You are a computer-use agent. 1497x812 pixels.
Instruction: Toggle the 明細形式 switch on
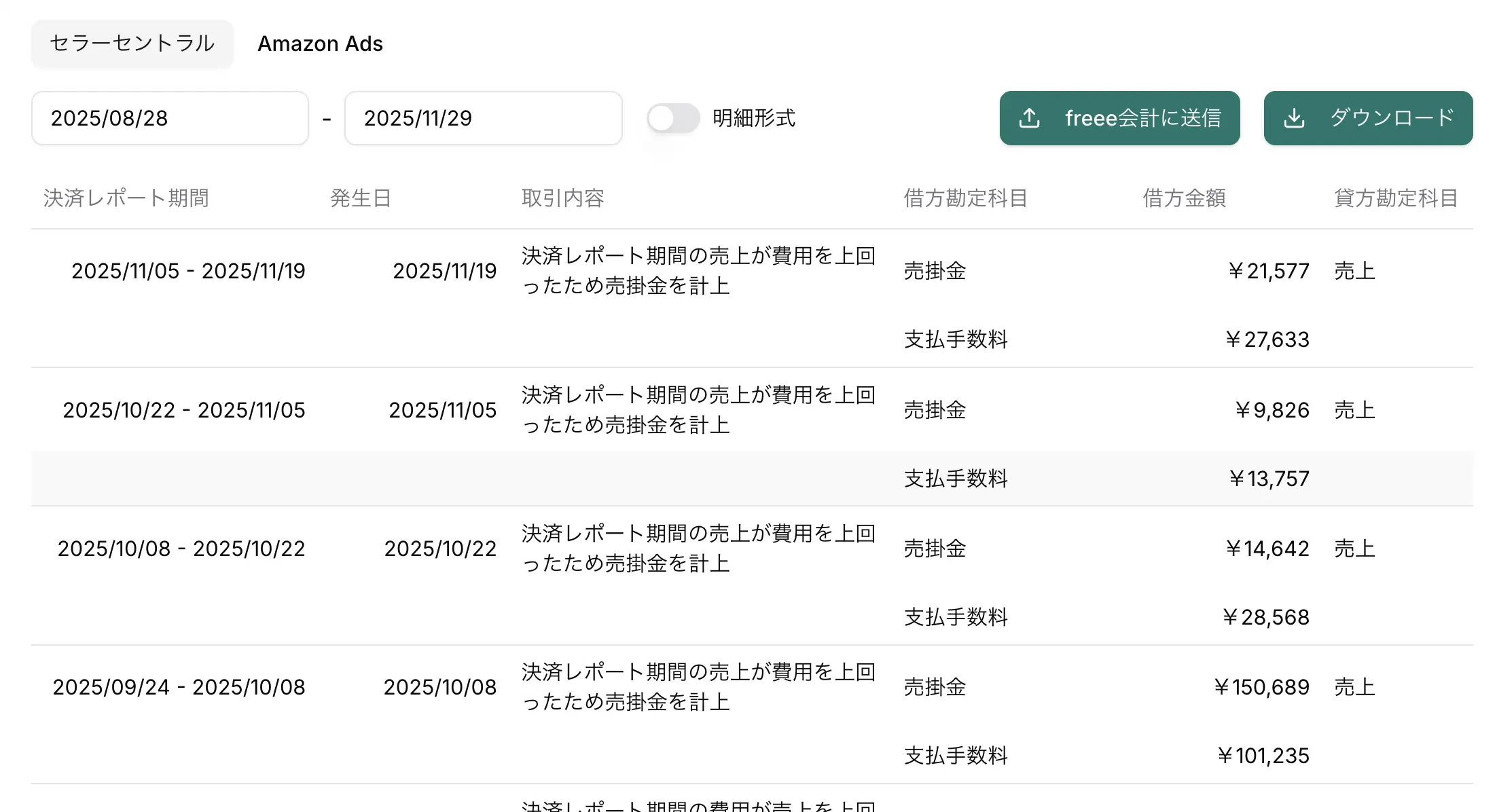click(672, 117)
